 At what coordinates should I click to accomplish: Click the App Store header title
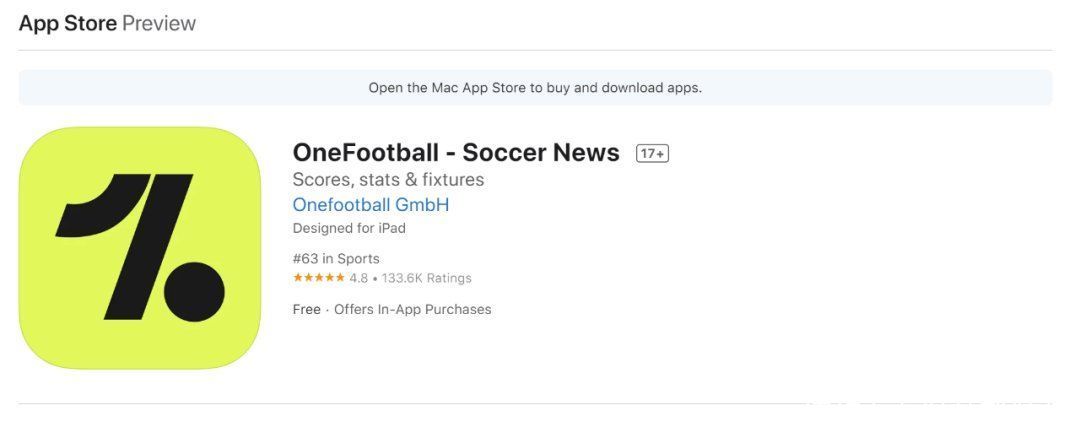68,23
